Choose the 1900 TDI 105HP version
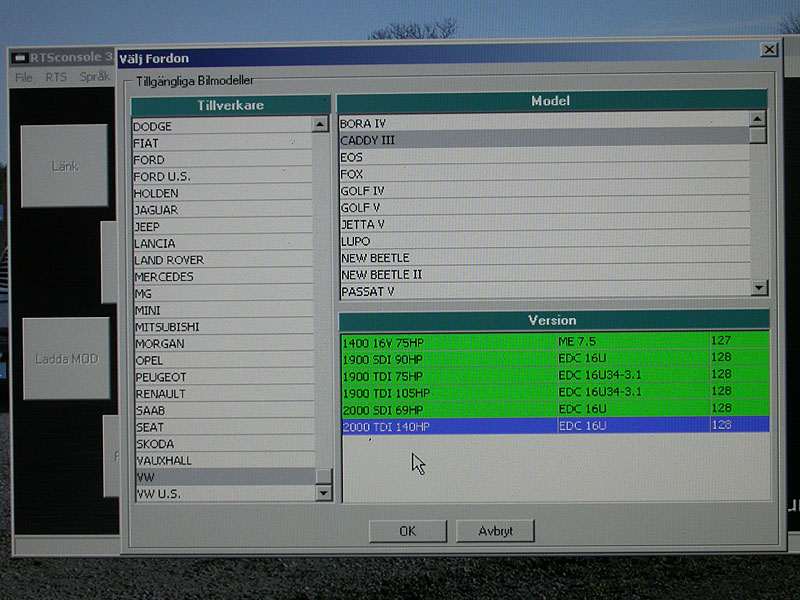This screenshot has height=600, width=800. click(555, 392)
